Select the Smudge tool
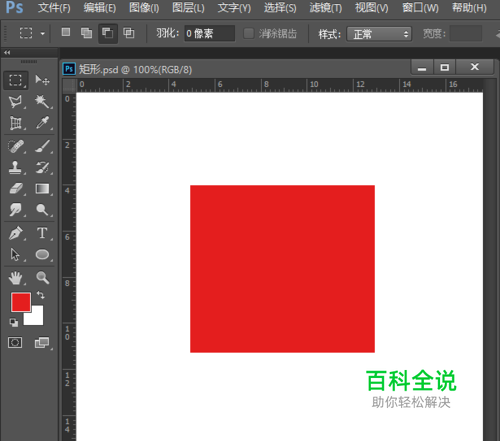This screenshot has width=500, height=441. click(16, 210)
